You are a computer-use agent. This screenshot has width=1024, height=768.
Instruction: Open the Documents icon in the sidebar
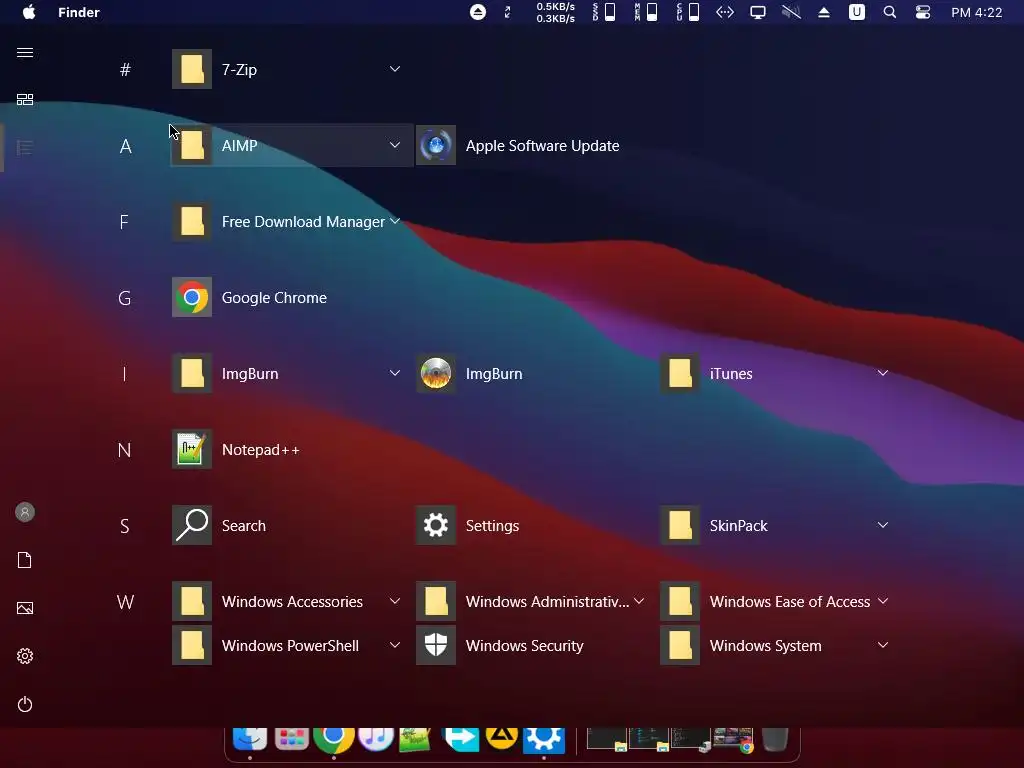pyautogui.click(x=25, y=560)
